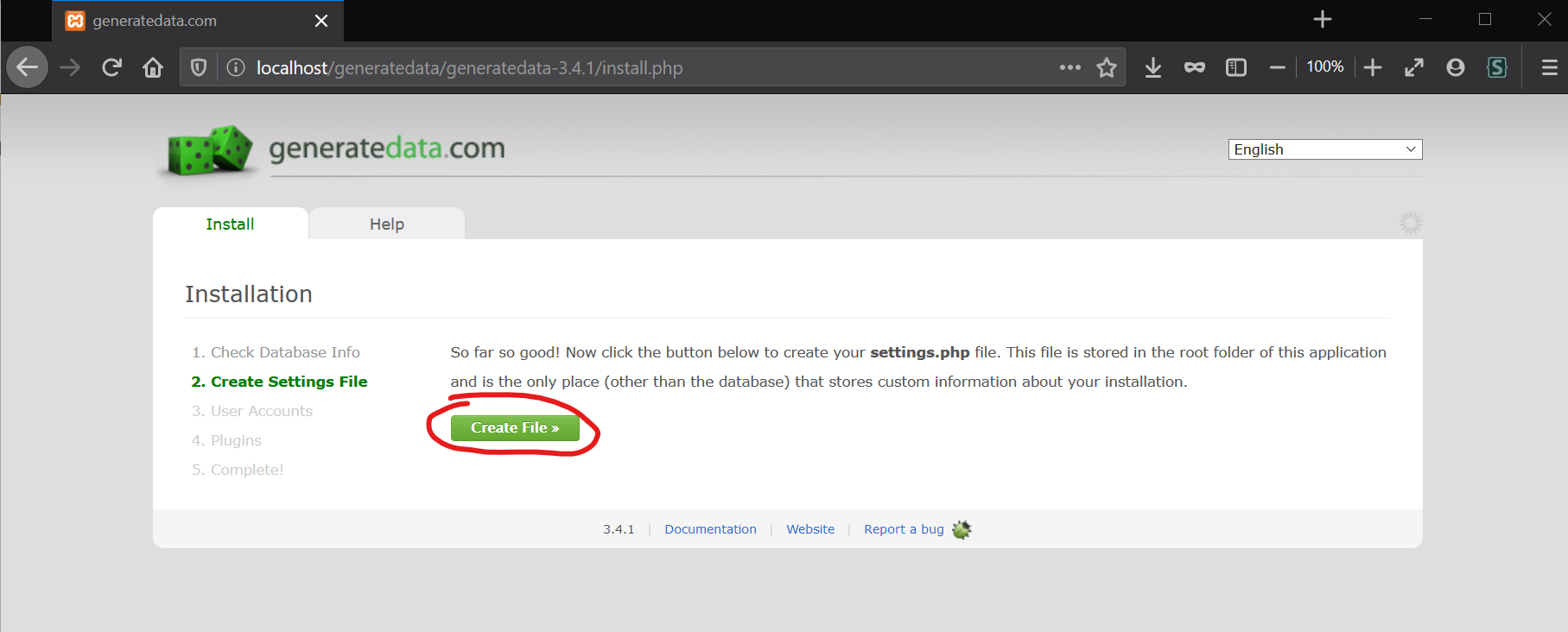
Task: Zoom in with the plus icon
Action: tap(1373, 67)
